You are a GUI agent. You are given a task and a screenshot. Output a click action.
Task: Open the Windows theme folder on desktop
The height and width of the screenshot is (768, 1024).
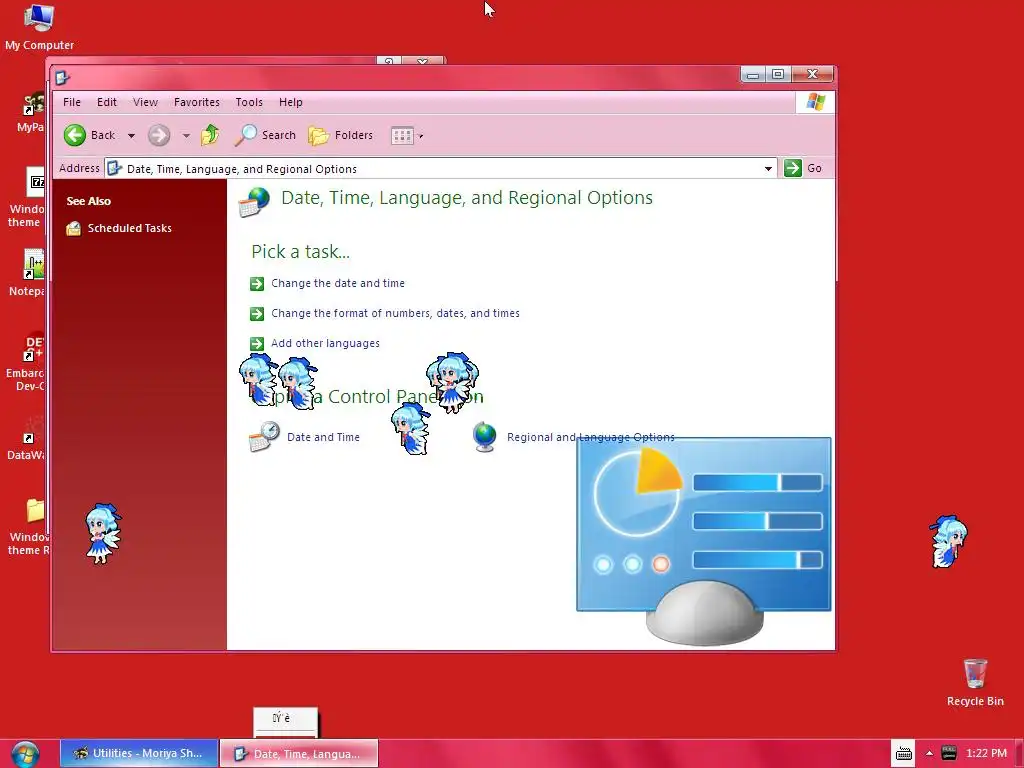[27, 526]
